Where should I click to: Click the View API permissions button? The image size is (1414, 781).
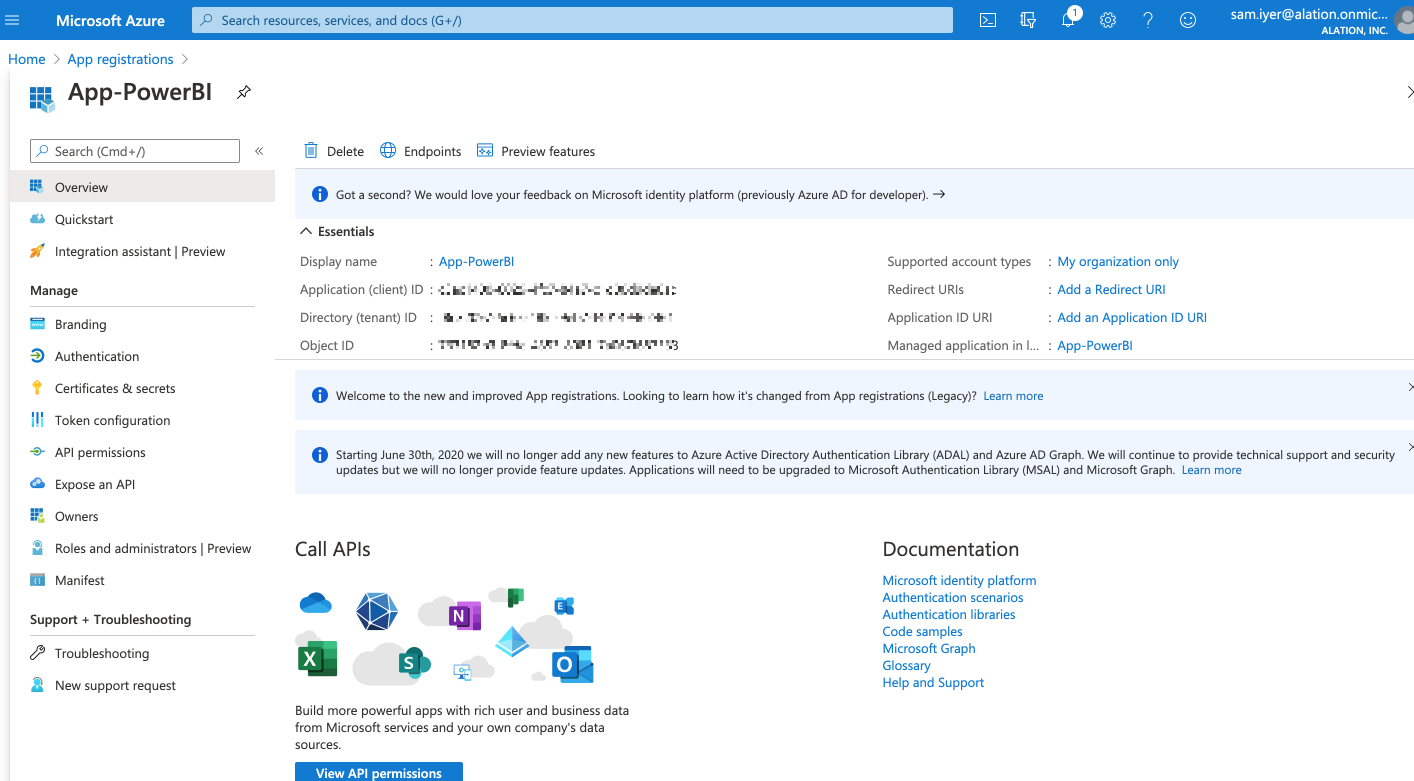pyautogui.click(x=379, y=772)
